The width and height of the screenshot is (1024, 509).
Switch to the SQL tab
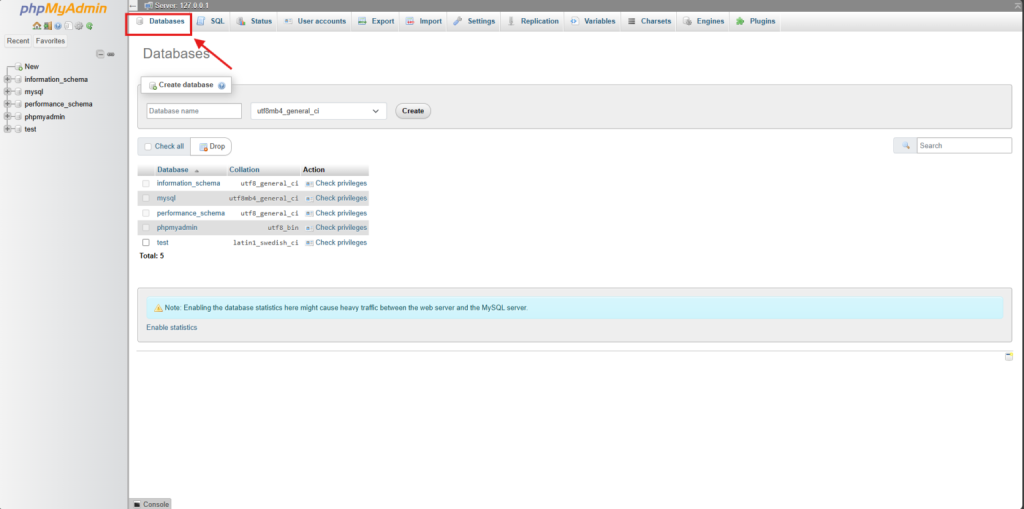click(211, 21)
